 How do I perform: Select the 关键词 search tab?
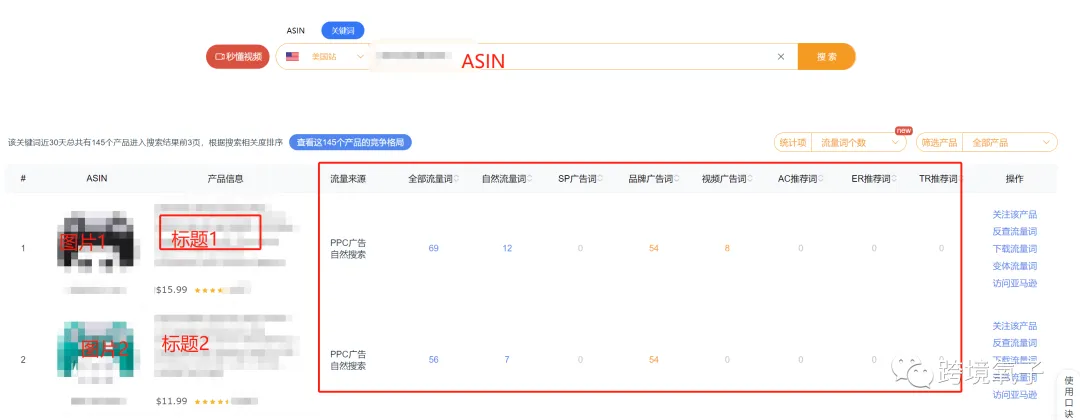[x=342, y=30]
